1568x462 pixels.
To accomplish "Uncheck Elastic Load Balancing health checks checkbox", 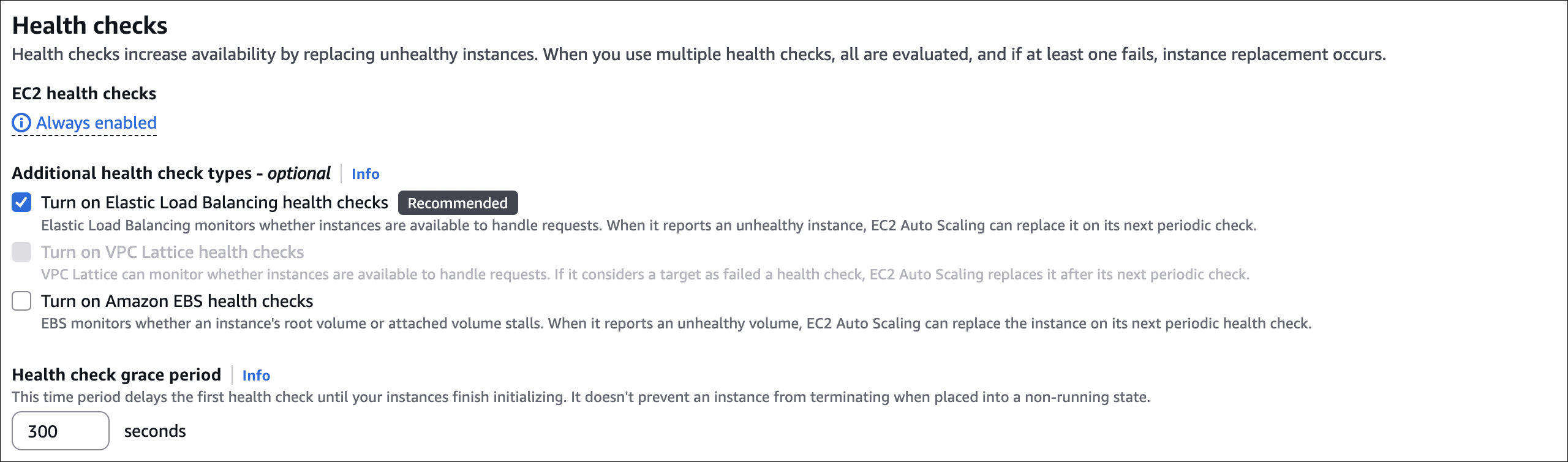I will click(21, 202).
